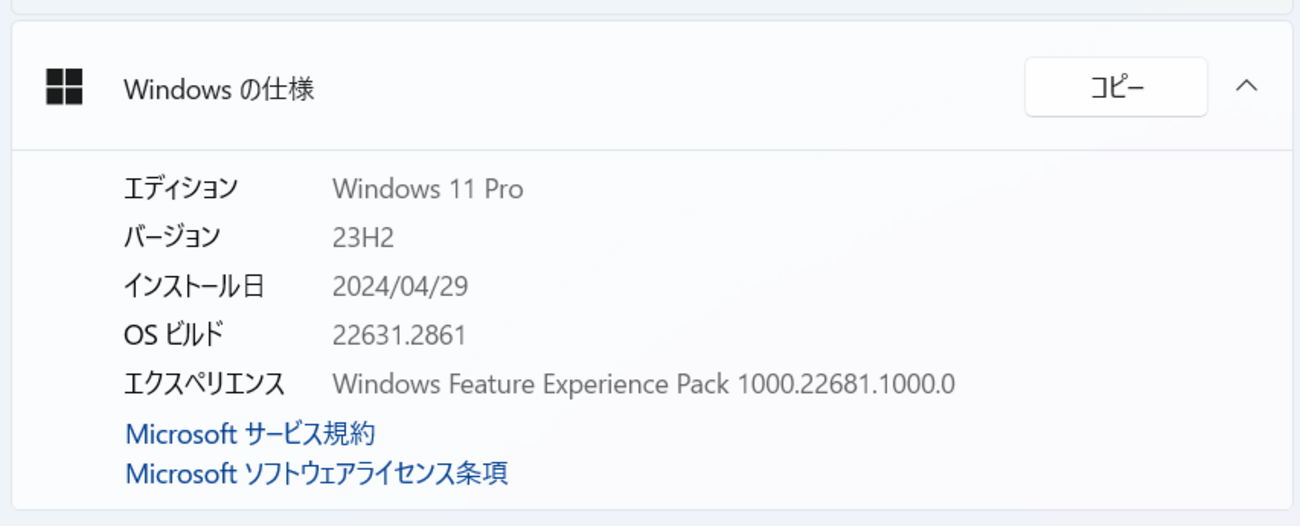Click the OS ビルド label
The image size is (1300, 526).
174,335
